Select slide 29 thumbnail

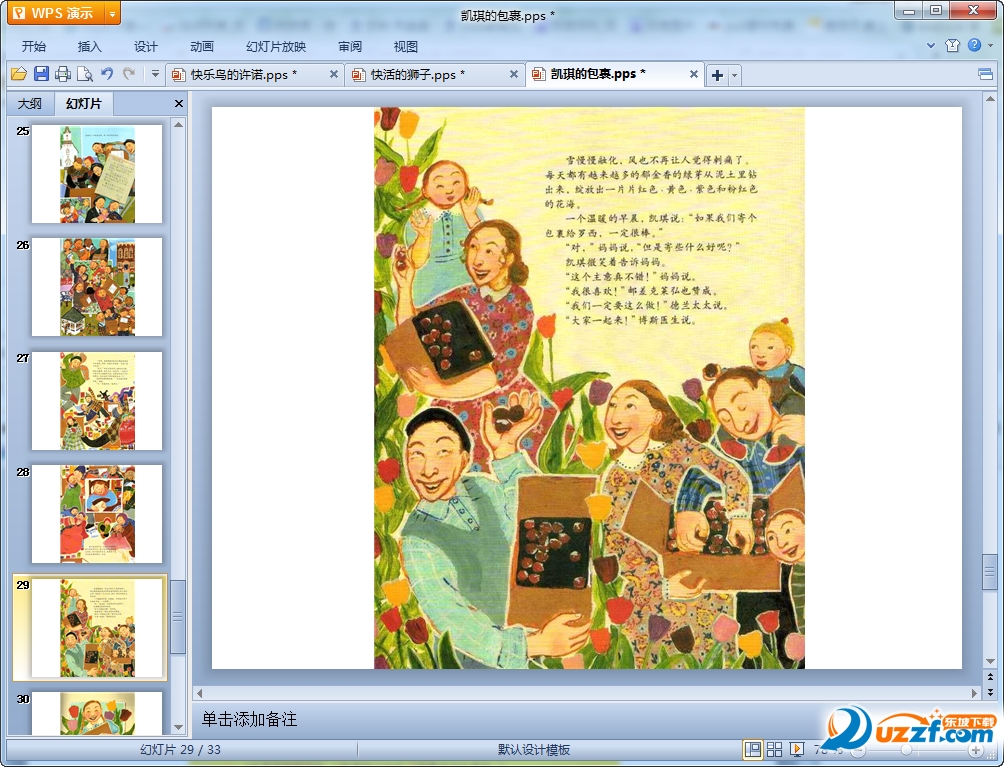[97, 627]
